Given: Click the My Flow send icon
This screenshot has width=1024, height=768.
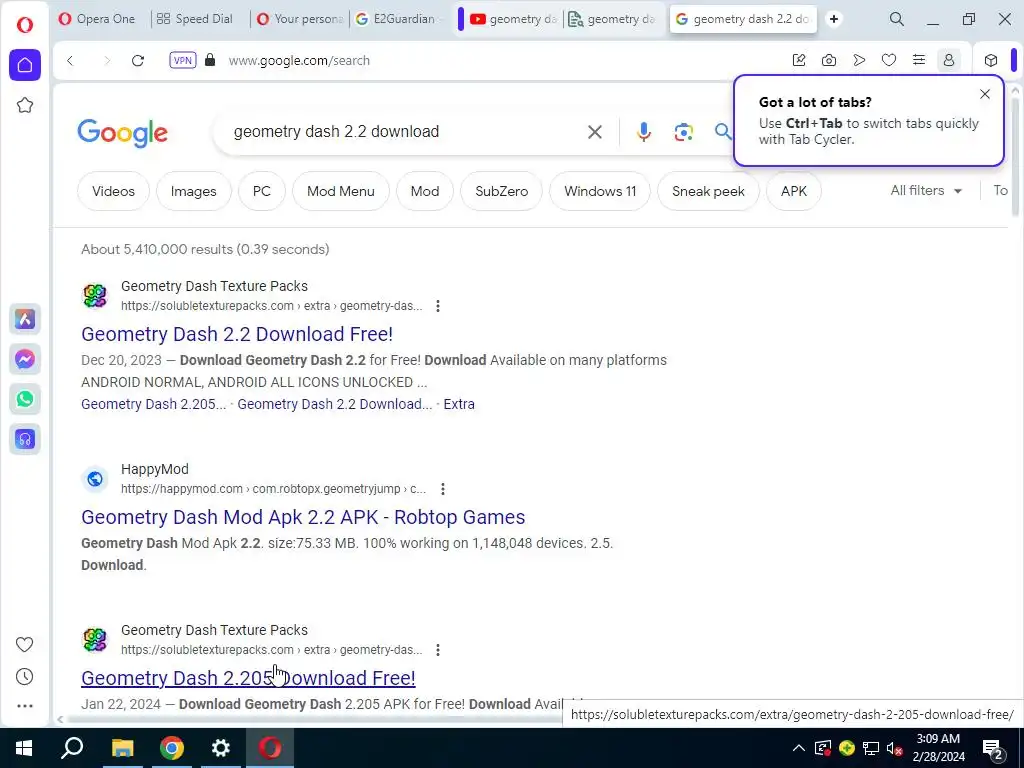Looking at the screenshot, I should coord(859,60).
